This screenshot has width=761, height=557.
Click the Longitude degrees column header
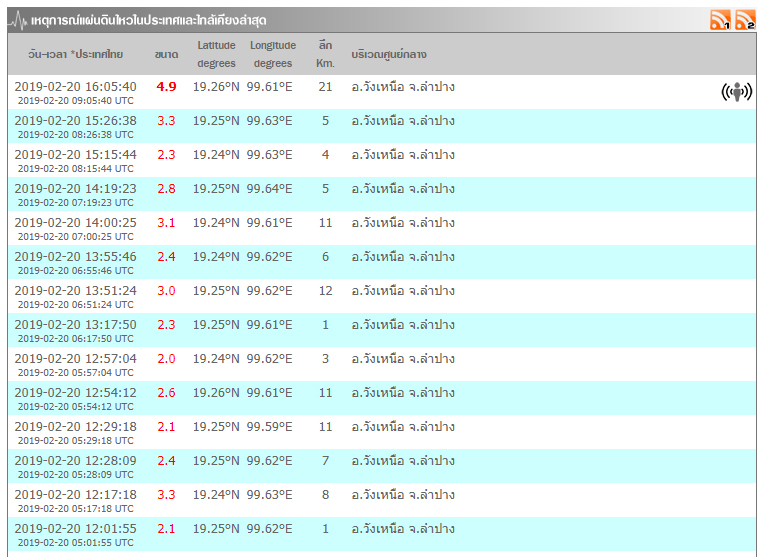pyautogui.click(x=272, y=54)
